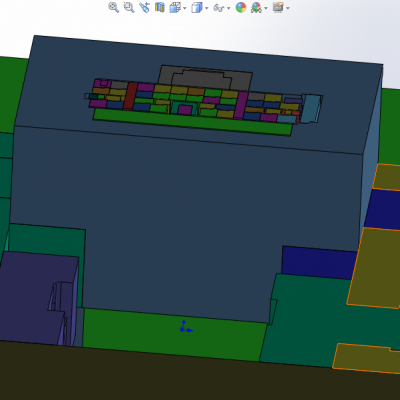Expand the View Settings monitor dropdown arrow

click(x=288, y=8)
